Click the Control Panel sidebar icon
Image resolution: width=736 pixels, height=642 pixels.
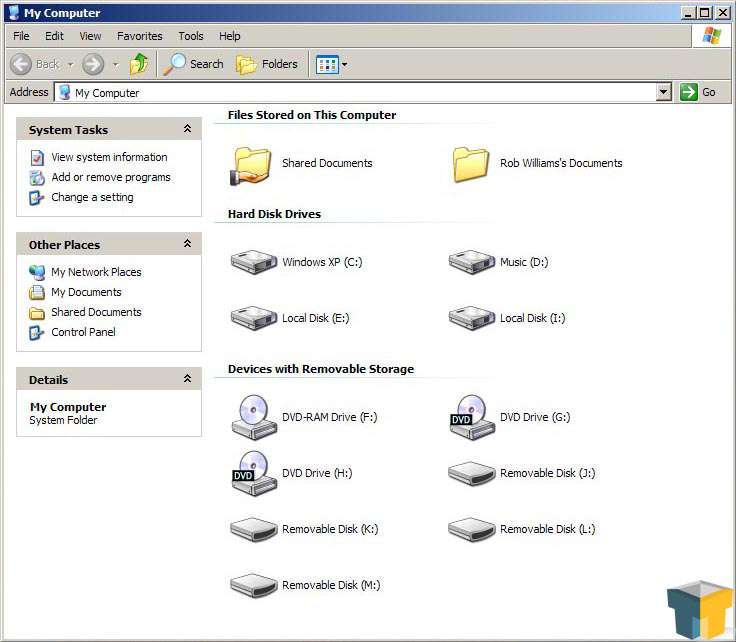pyautogui.click(x=37, y=332)
